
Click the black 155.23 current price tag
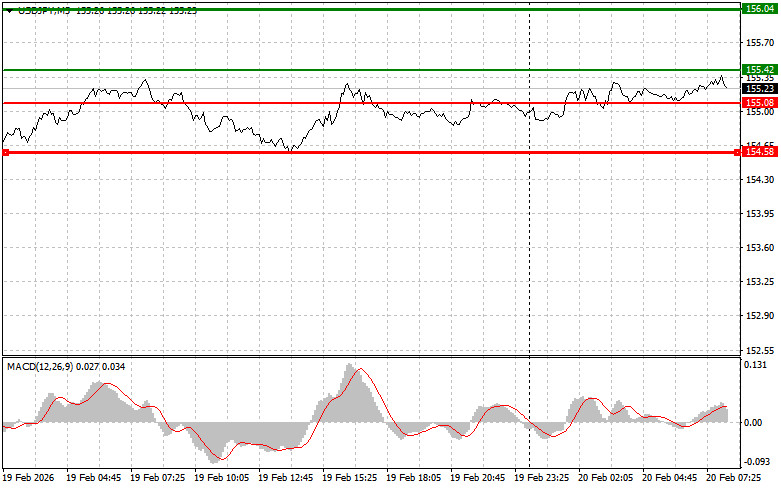pos(759,89)
